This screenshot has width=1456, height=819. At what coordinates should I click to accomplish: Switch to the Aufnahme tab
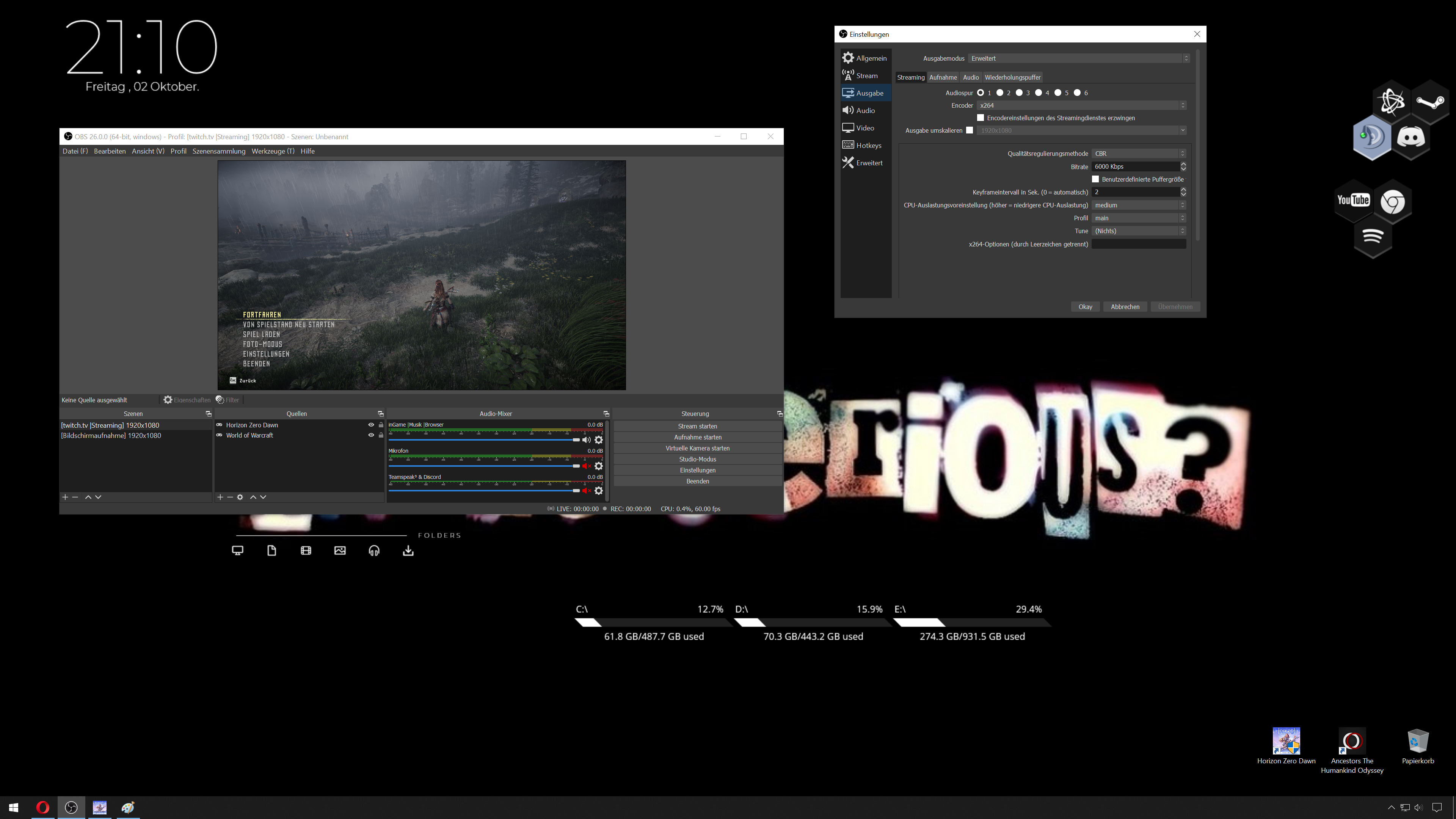pos(943,77)
